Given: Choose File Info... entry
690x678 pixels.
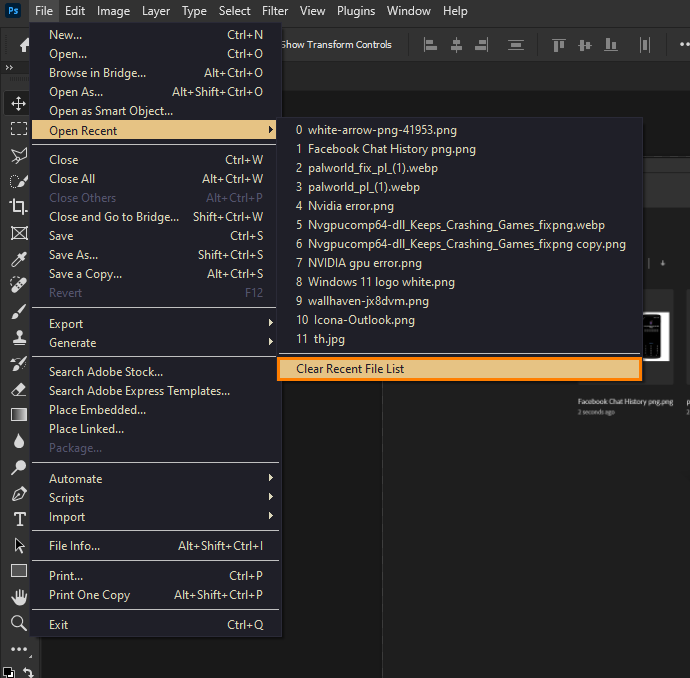Looking at the screenshot, I should coord(154,546).
